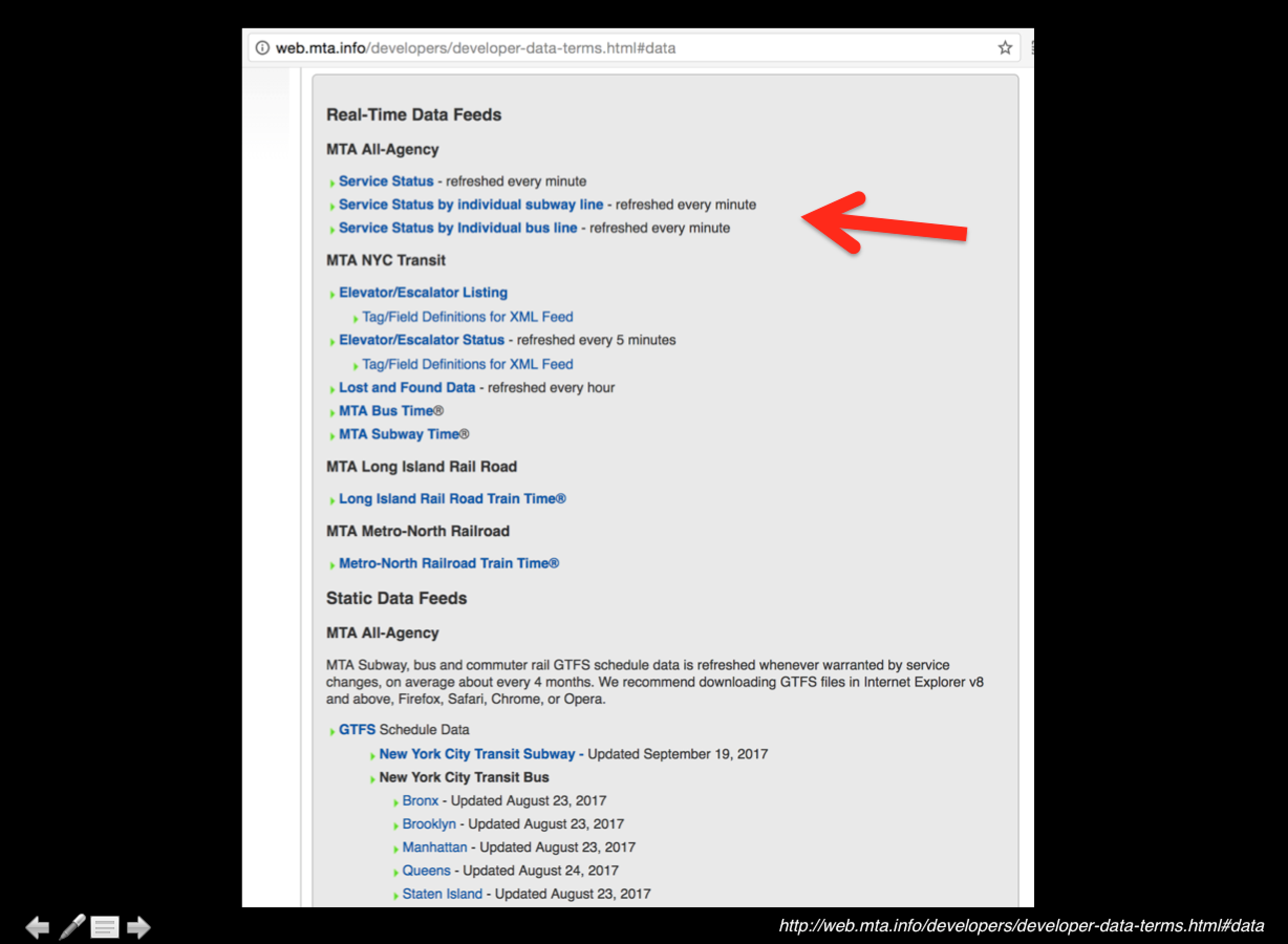
Task: Open Service Status by individual subway line
Action: pyautogui.click(x=470, y=205)
